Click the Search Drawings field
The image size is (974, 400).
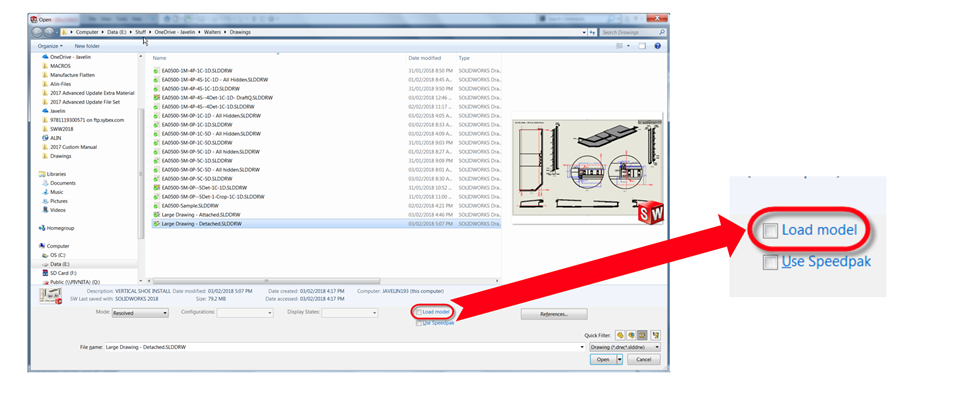[x=633, y=32]
